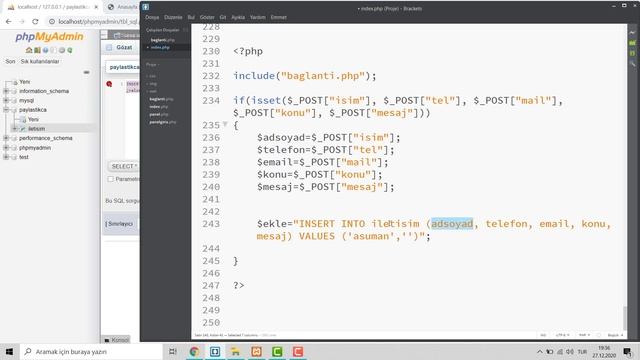Open the Konsol panel in phpMyAdmin
The image size is (640, 360).
(x=116, y=340)
